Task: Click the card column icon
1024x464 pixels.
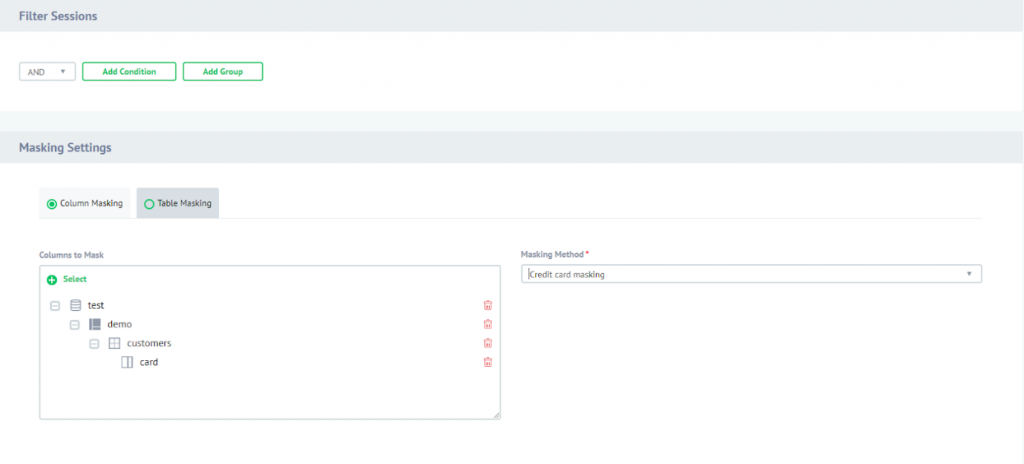Action: 127,362
